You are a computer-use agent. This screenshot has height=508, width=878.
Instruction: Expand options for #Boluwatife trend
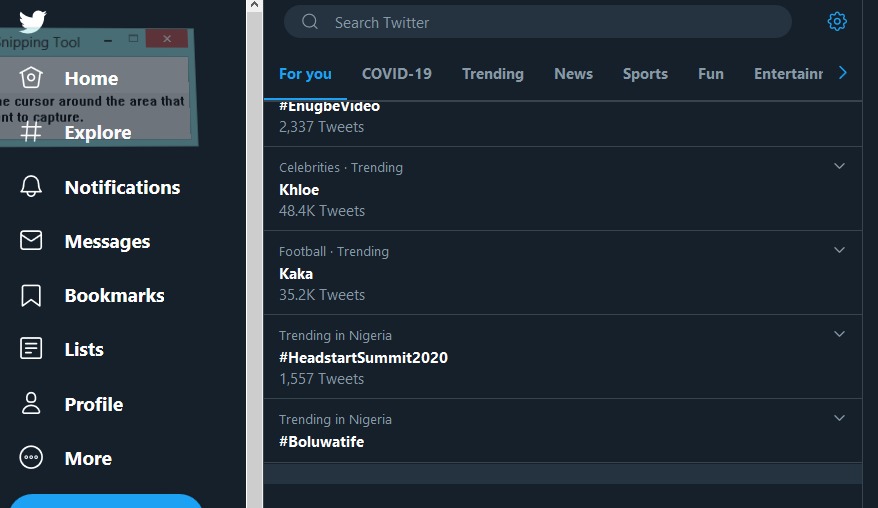839,418
